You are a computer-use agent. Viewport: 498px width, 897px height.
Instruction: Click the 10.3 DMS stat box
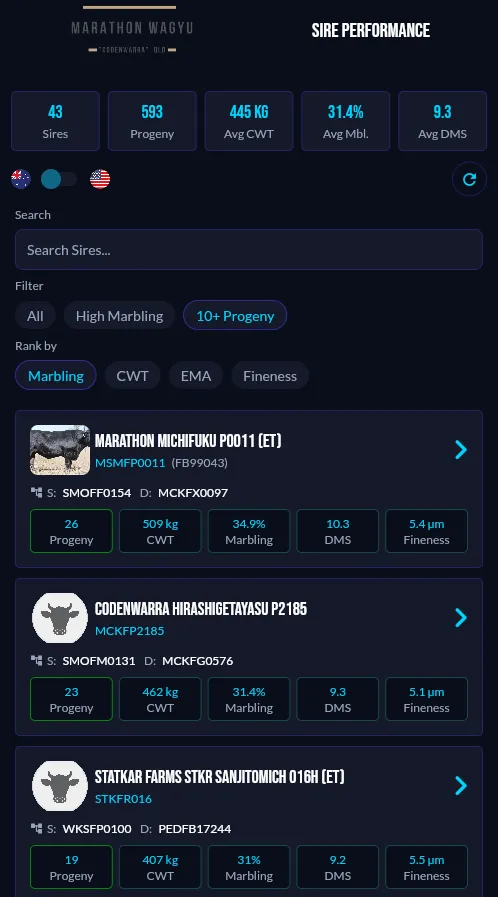337,531
